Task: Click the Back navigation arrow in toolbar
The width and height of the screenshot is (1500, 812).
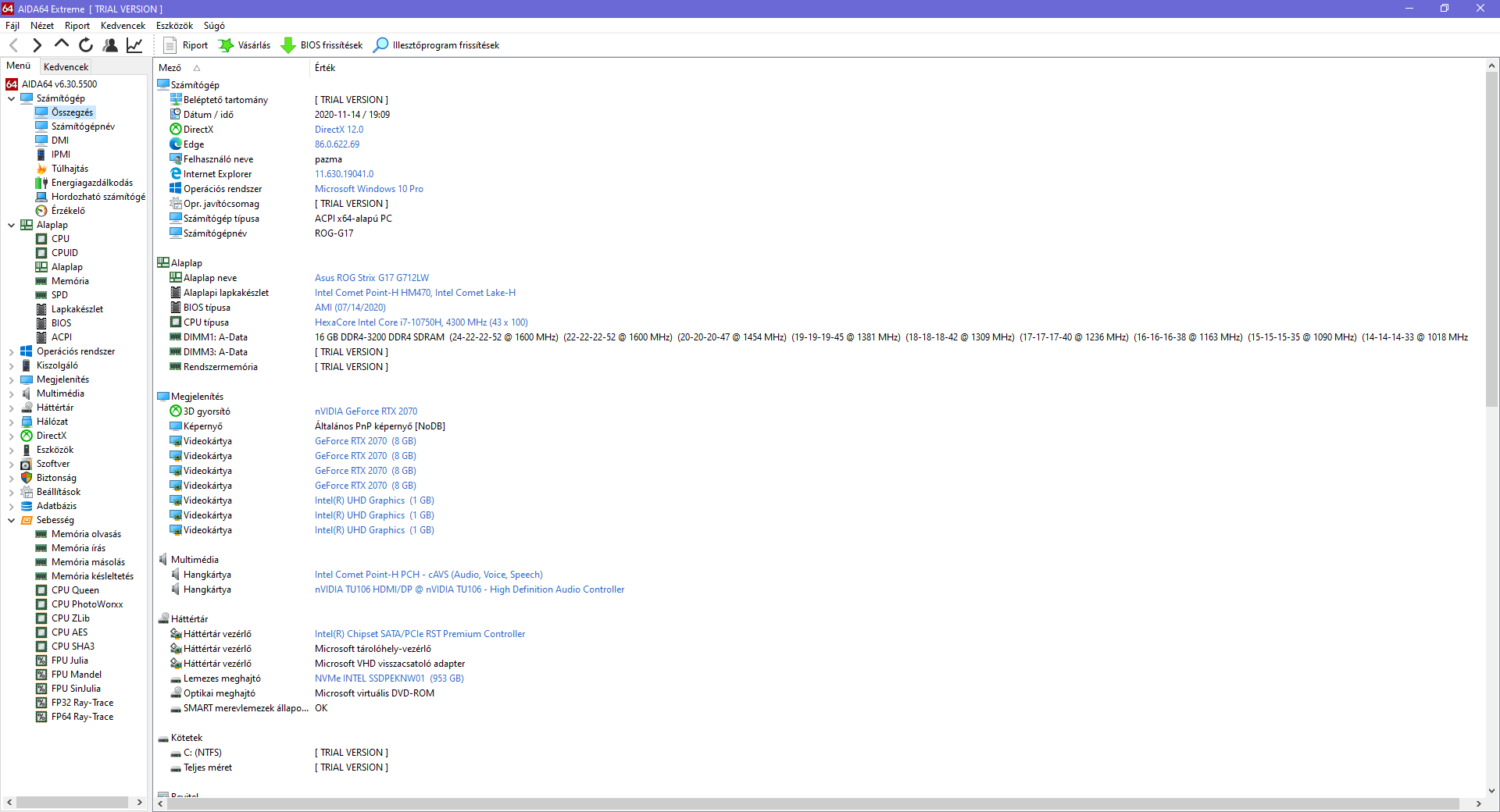Action: [13, 45]
